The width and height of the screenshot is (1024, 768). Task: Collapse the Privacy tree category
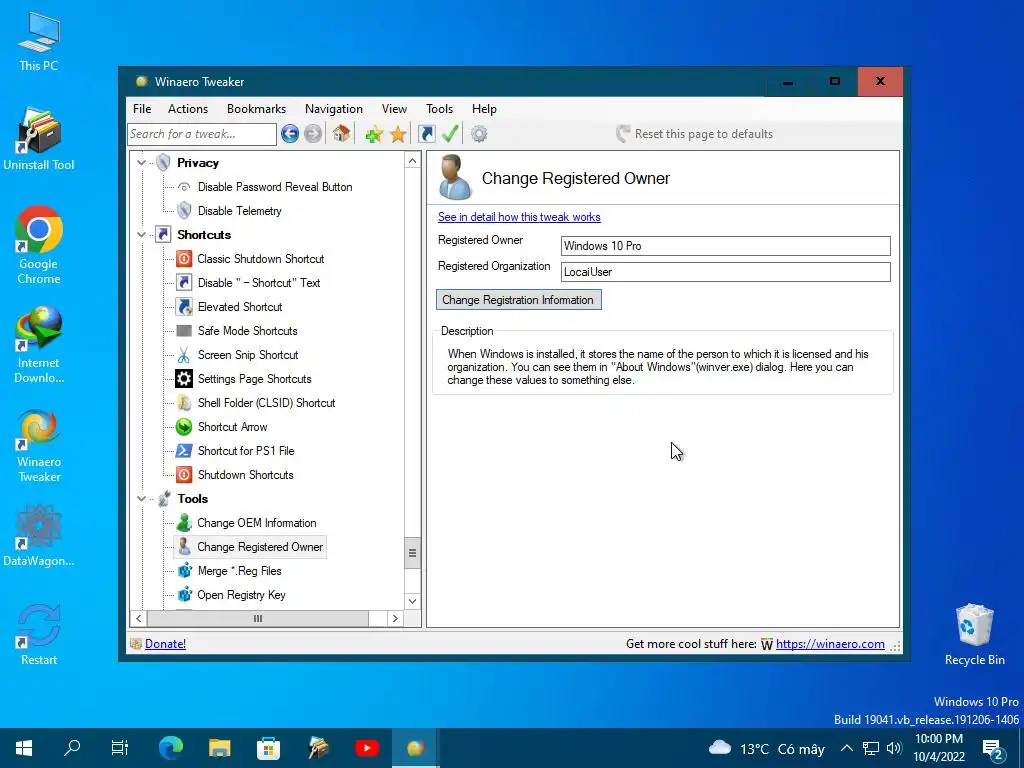click(141, 163)
